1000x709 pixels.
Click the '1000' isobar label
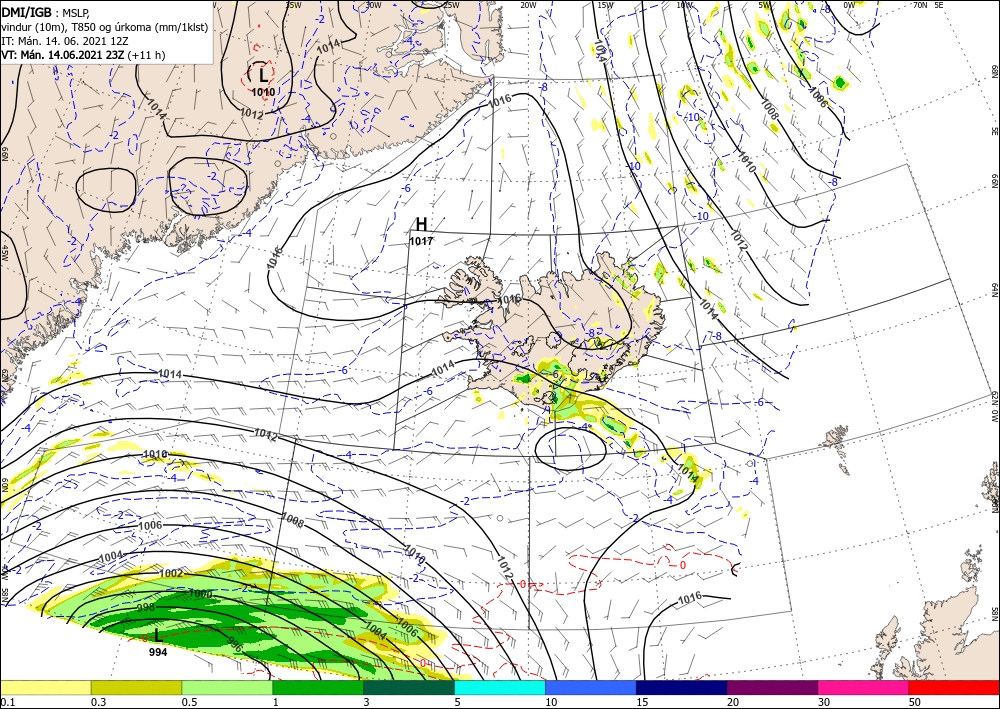tap(201, 594)
